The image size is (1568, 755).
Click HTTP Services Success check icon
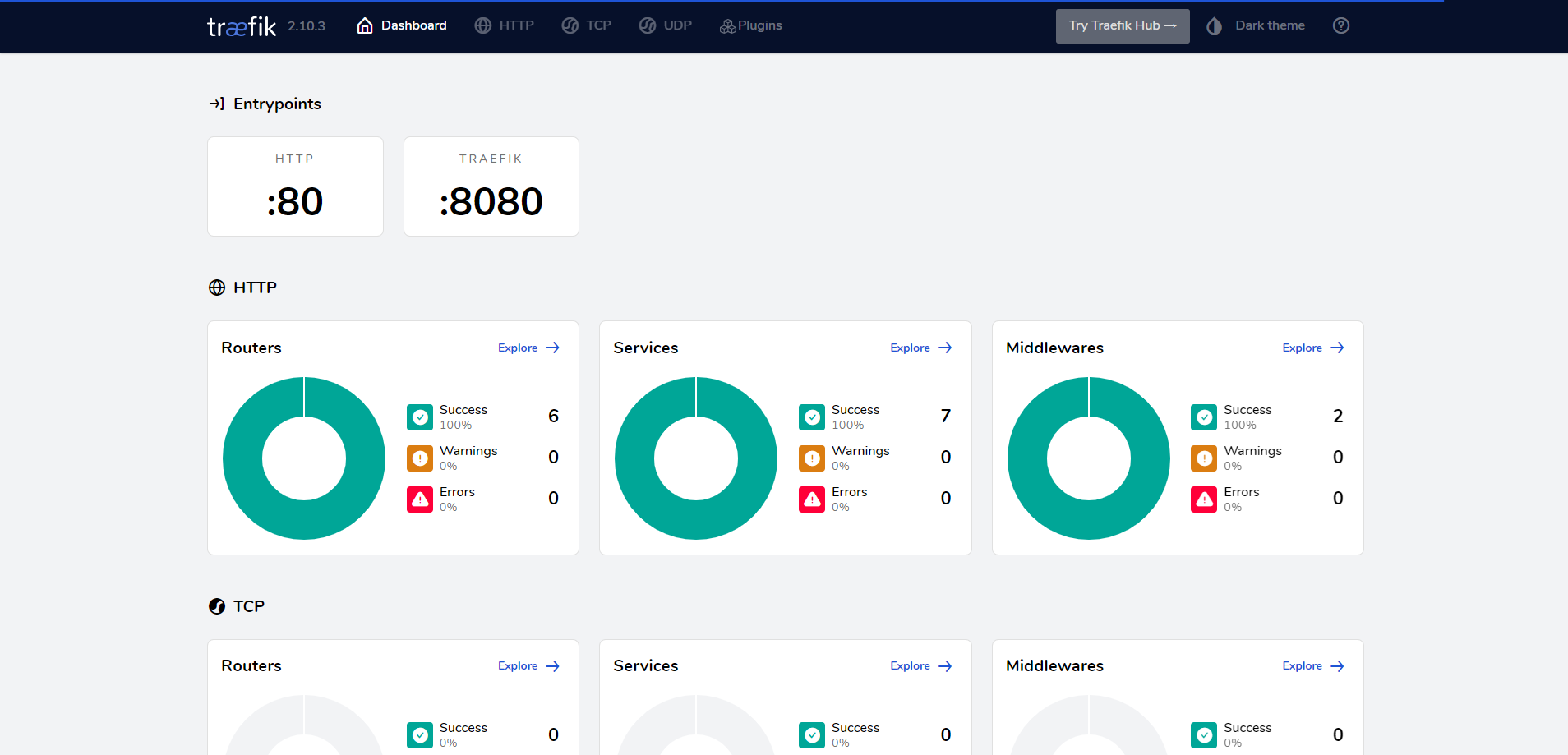(x=812, y=417)
